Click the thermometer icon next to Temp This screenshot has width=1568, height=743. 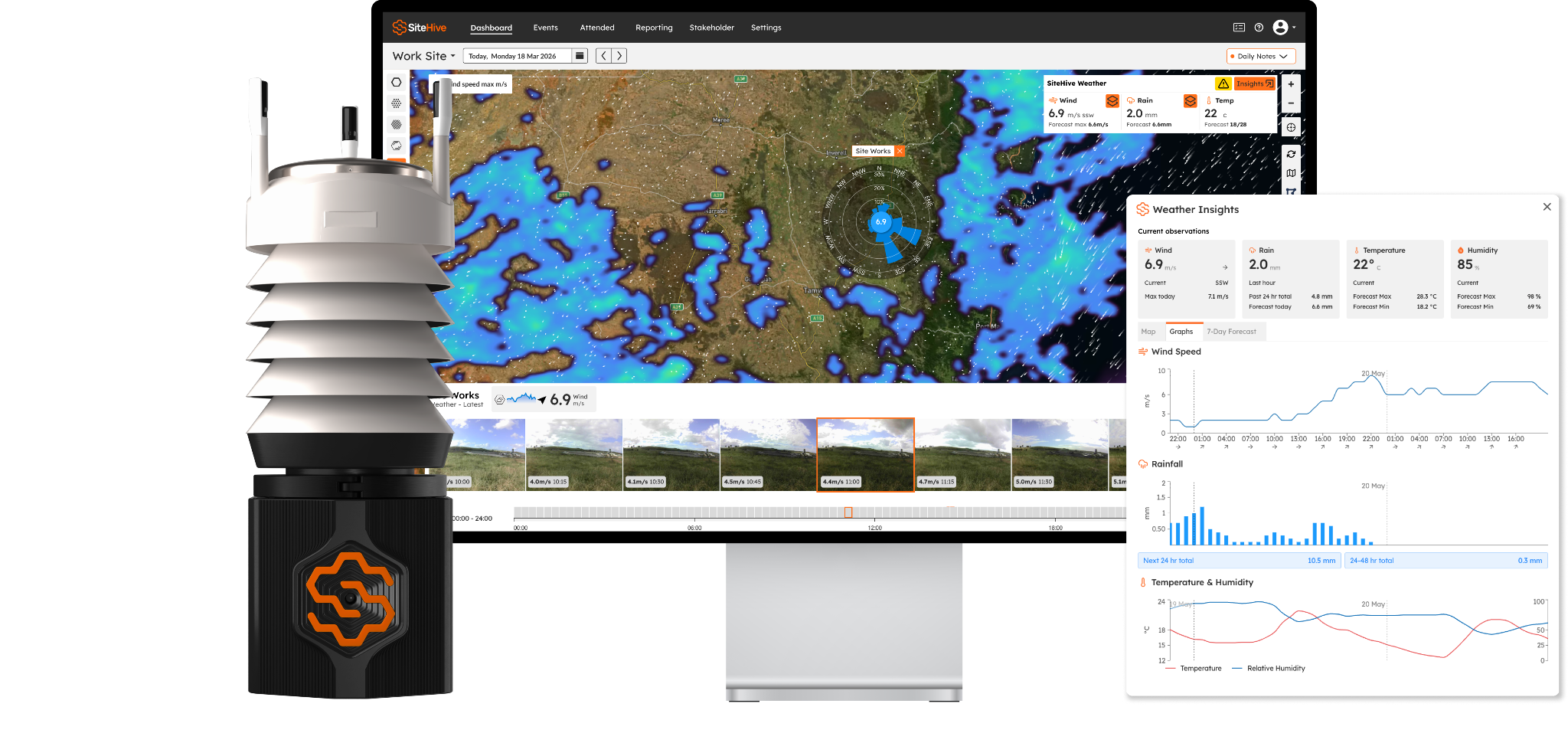(x=1209, y=100)
